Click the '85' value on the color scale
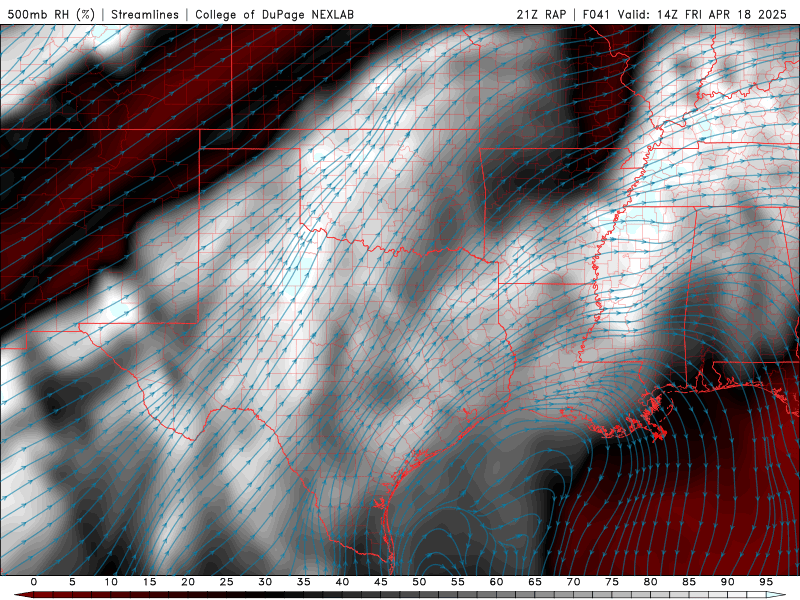800x600 pixels. click(x=689, y=582)
